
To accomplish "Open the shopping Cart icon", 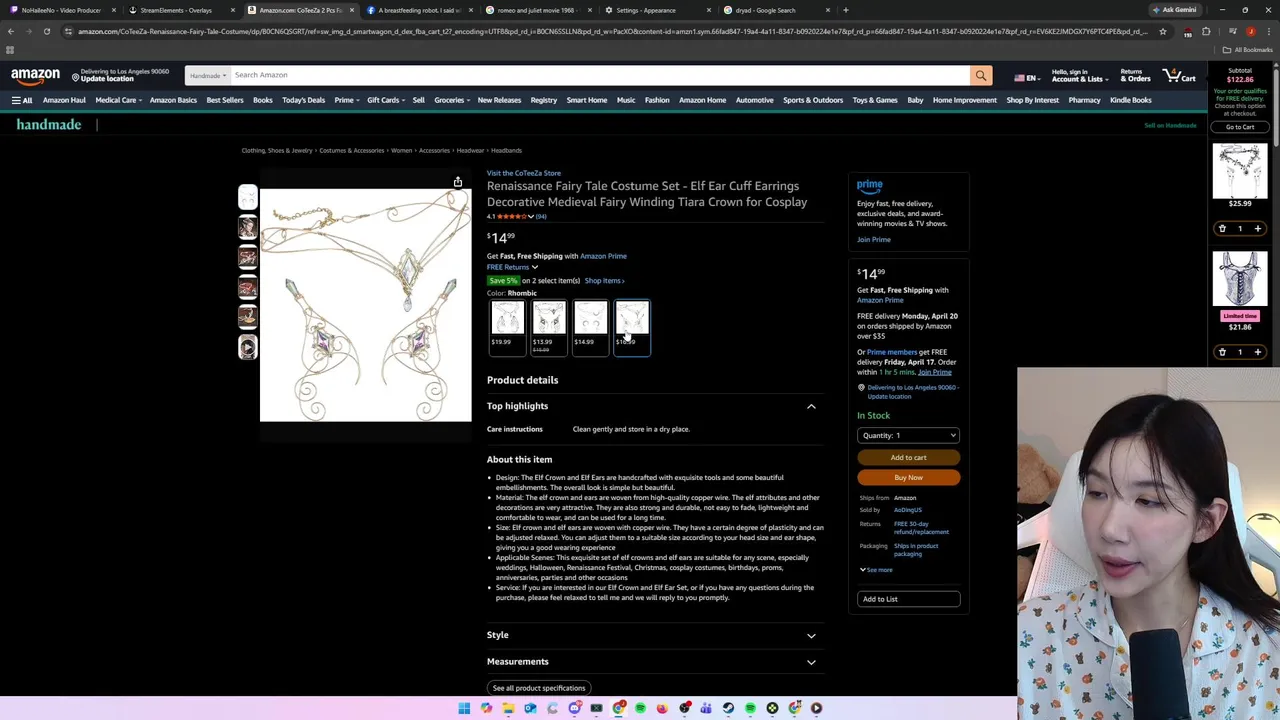I will point(1179,75).
